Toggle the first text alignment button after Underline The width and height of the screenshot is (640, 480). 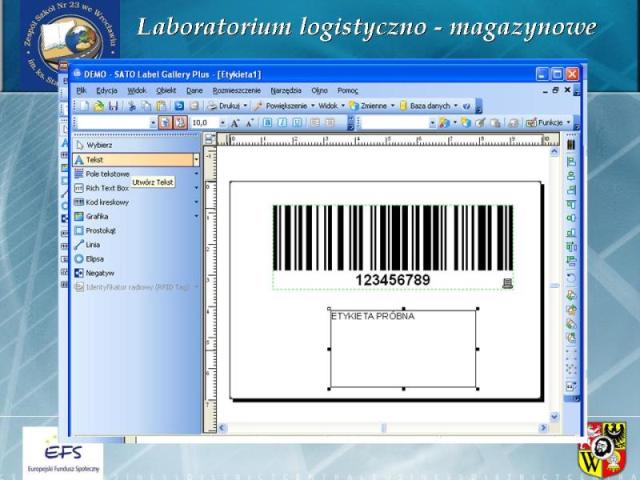pos(315,122)
